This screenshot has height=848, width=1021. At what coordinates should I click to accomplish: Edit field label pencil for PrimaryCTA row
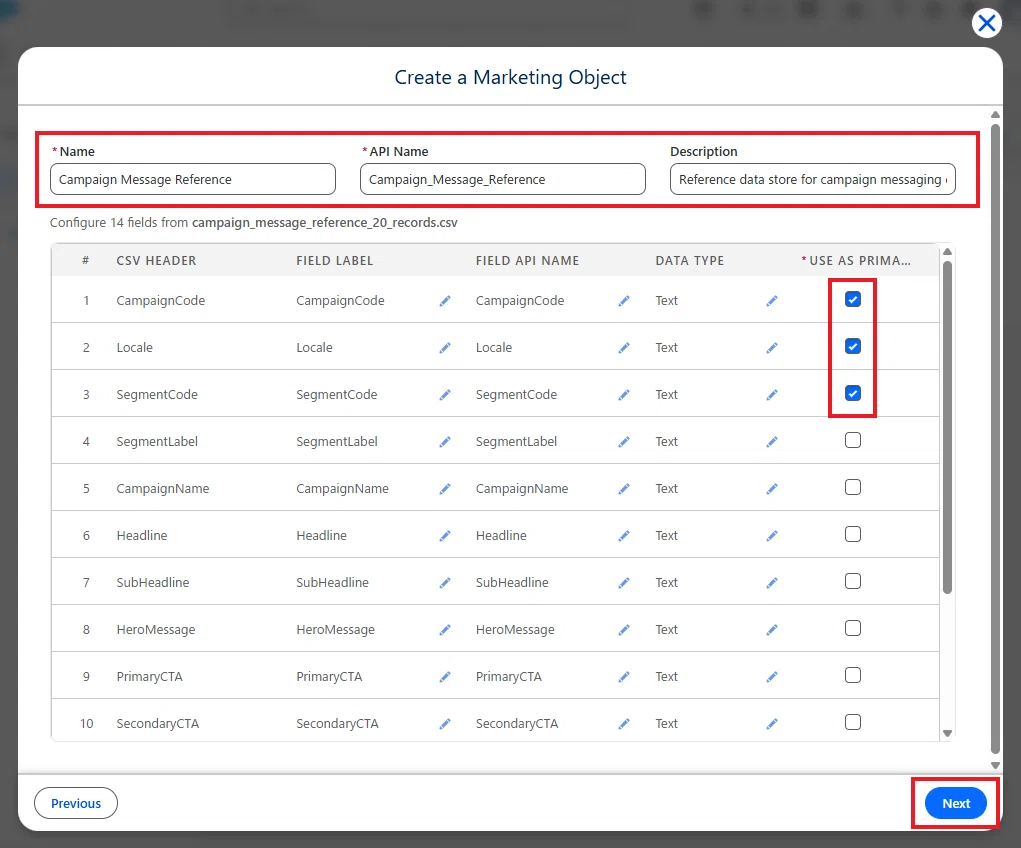point(445,677)
